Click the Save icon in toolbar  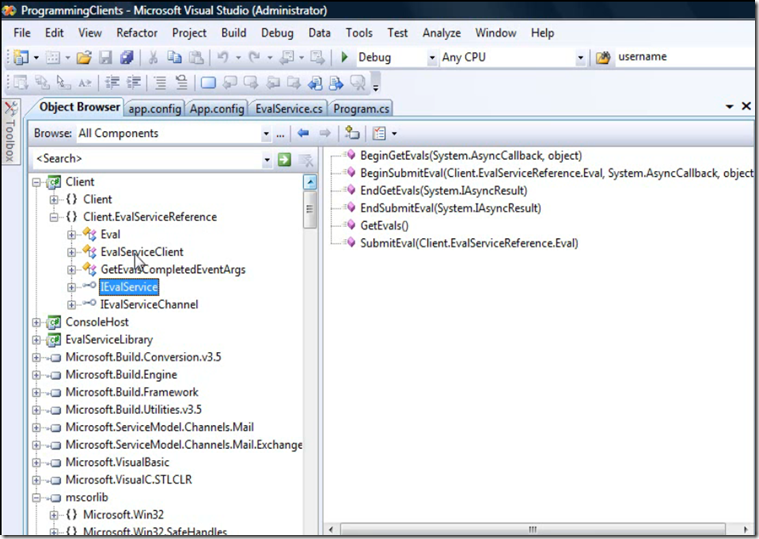(105, 58)
